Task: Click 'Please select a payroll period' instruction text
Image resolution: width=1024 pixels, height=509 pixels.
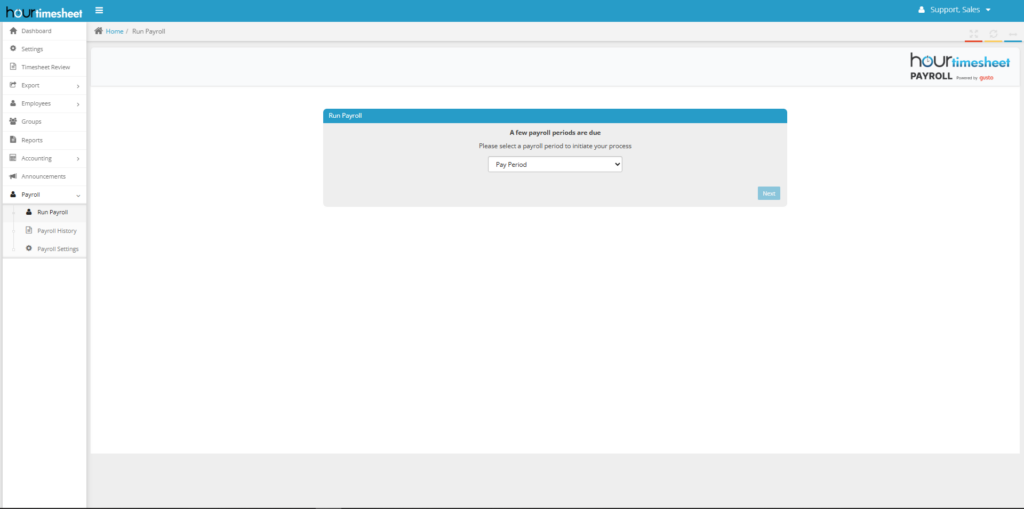Action: [555, 146]
